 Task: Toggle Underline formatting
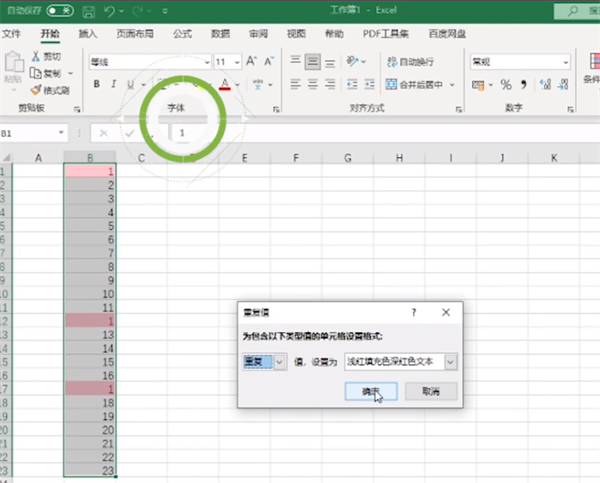tap(130, 84)
